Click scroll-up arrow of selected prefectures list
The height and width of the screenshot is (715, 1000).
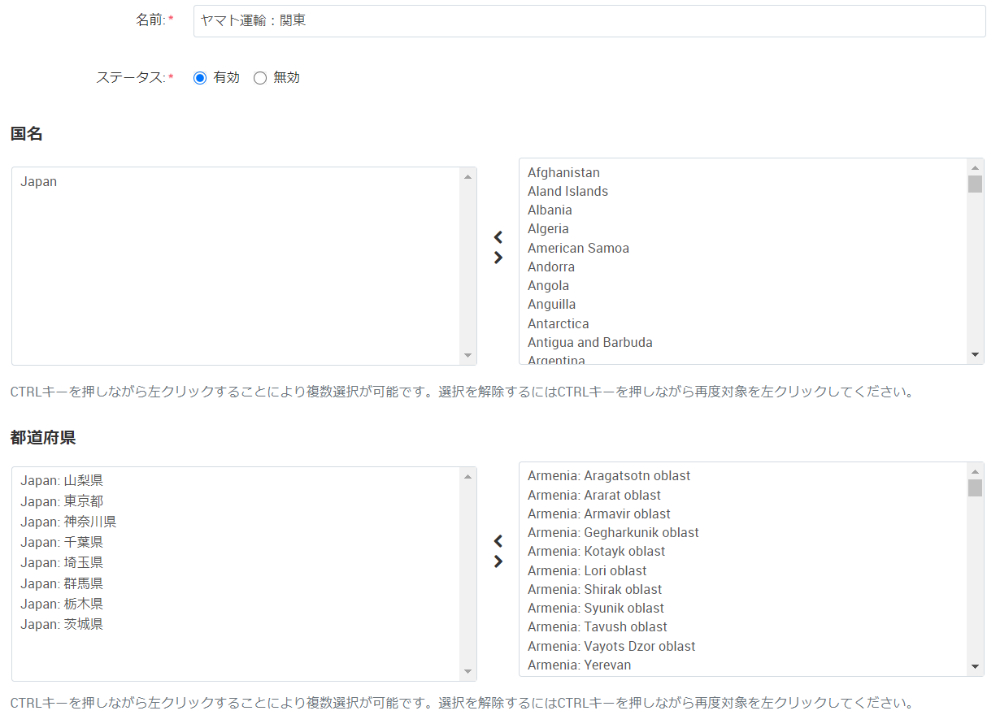[467, 477]
